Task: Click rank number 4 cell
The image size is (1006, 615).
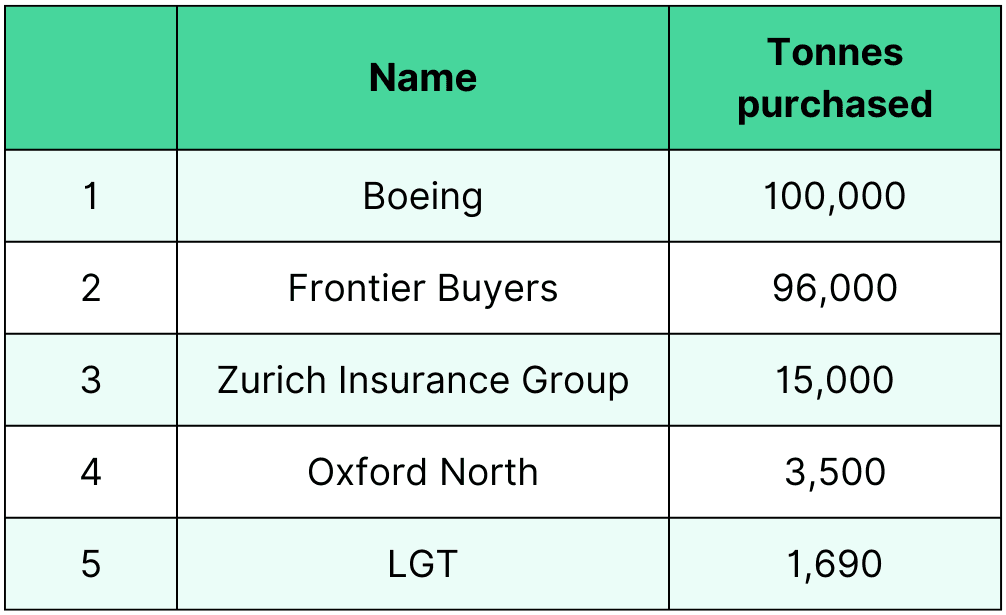Action: [x=91, y=472]
